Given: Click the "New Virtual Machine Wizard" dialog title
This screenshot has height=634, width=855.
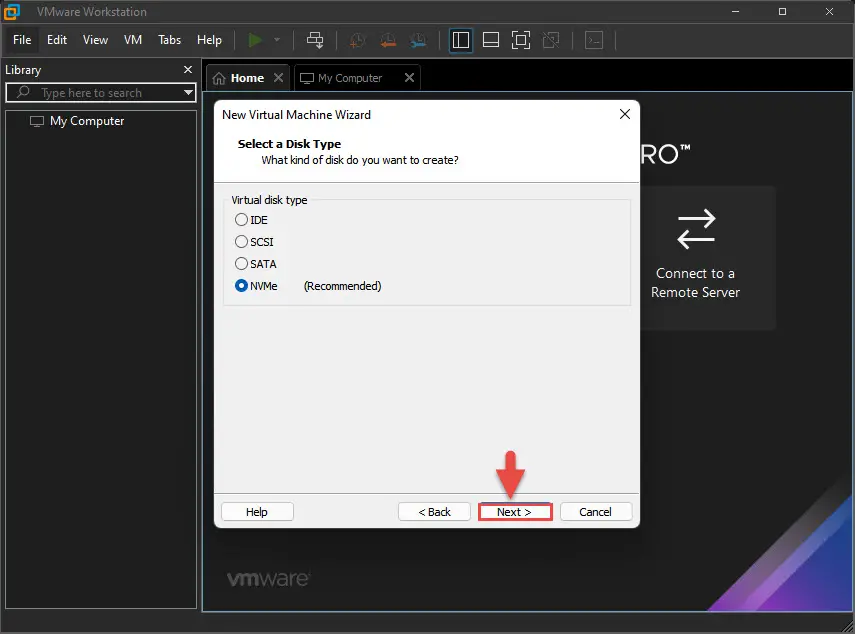Looking at the screenshot, I should (x=296, y=114).
